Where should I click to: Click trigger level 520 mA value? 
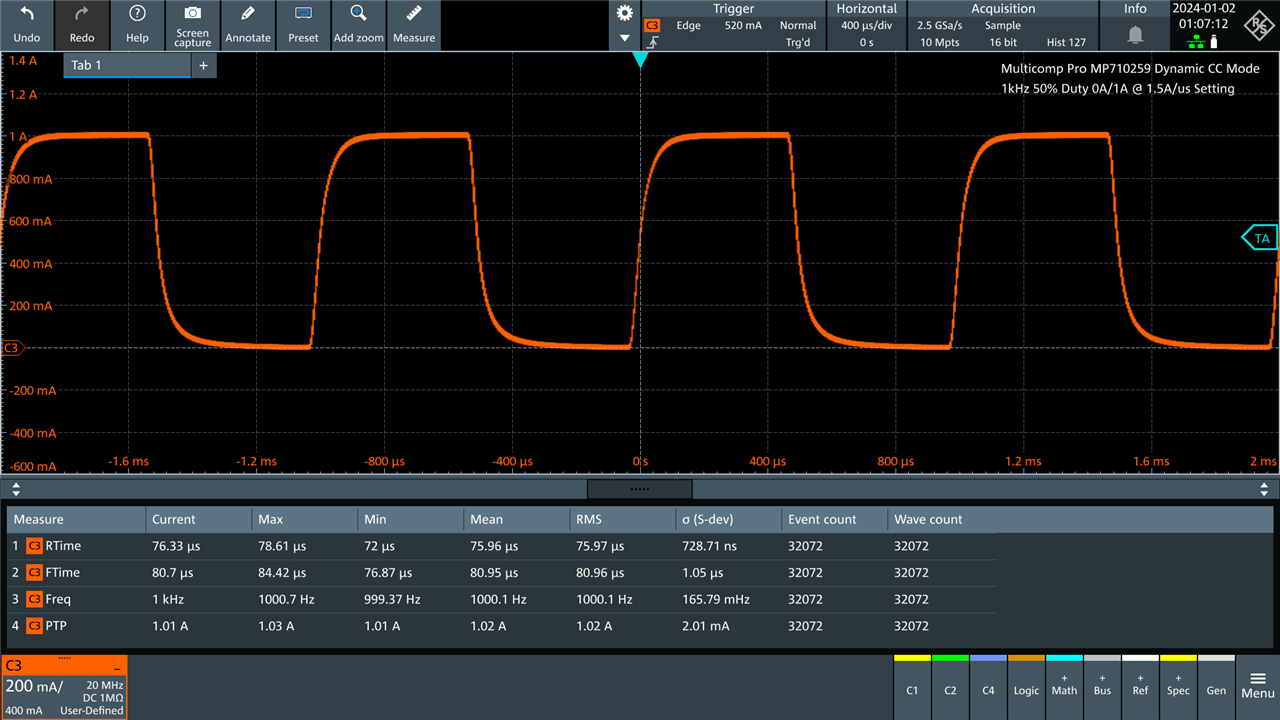(741, 26)
